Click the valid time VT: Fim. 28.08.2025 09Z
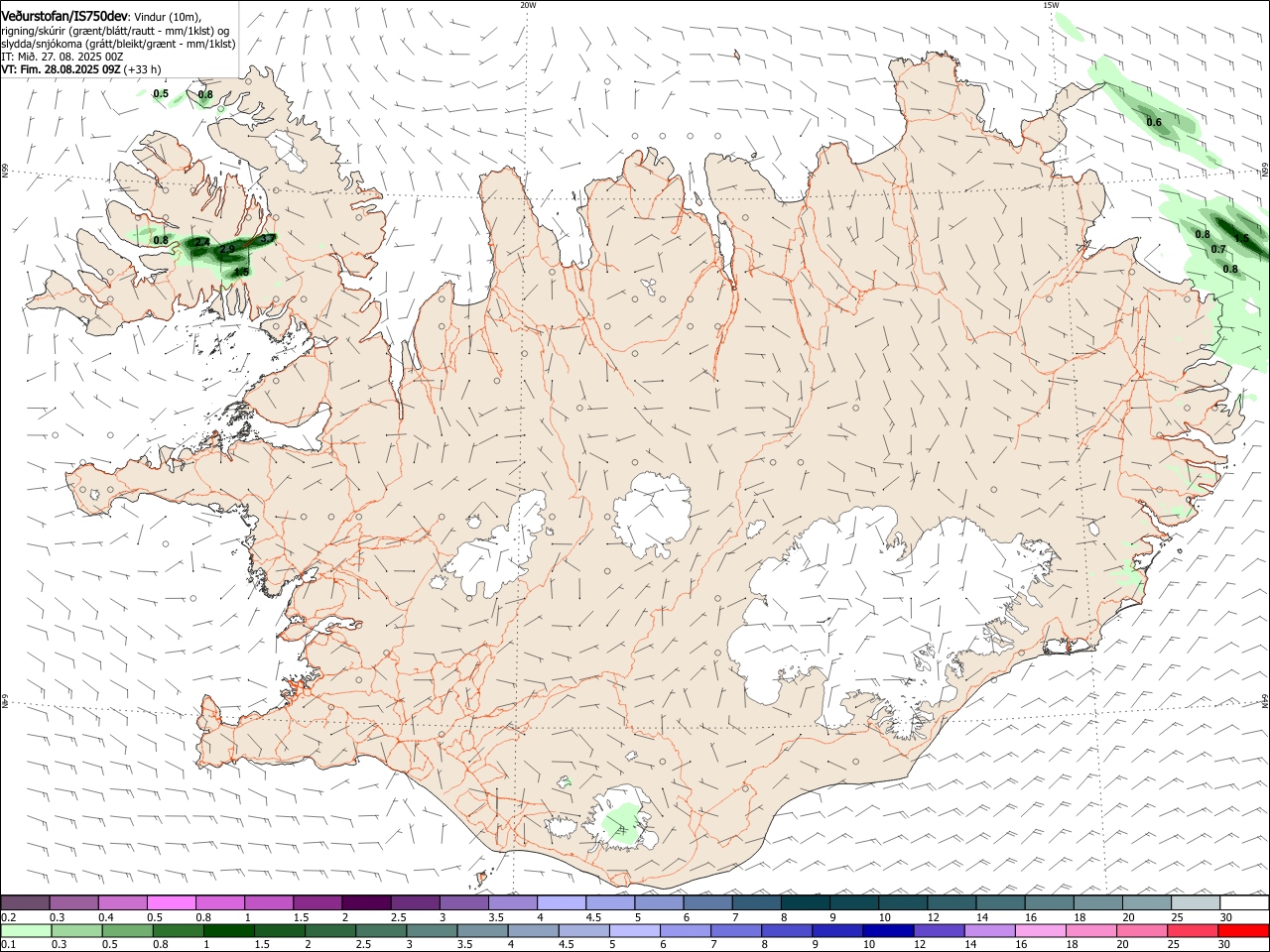The height and width of the screenshot is (952, 1270). (61, 69)
